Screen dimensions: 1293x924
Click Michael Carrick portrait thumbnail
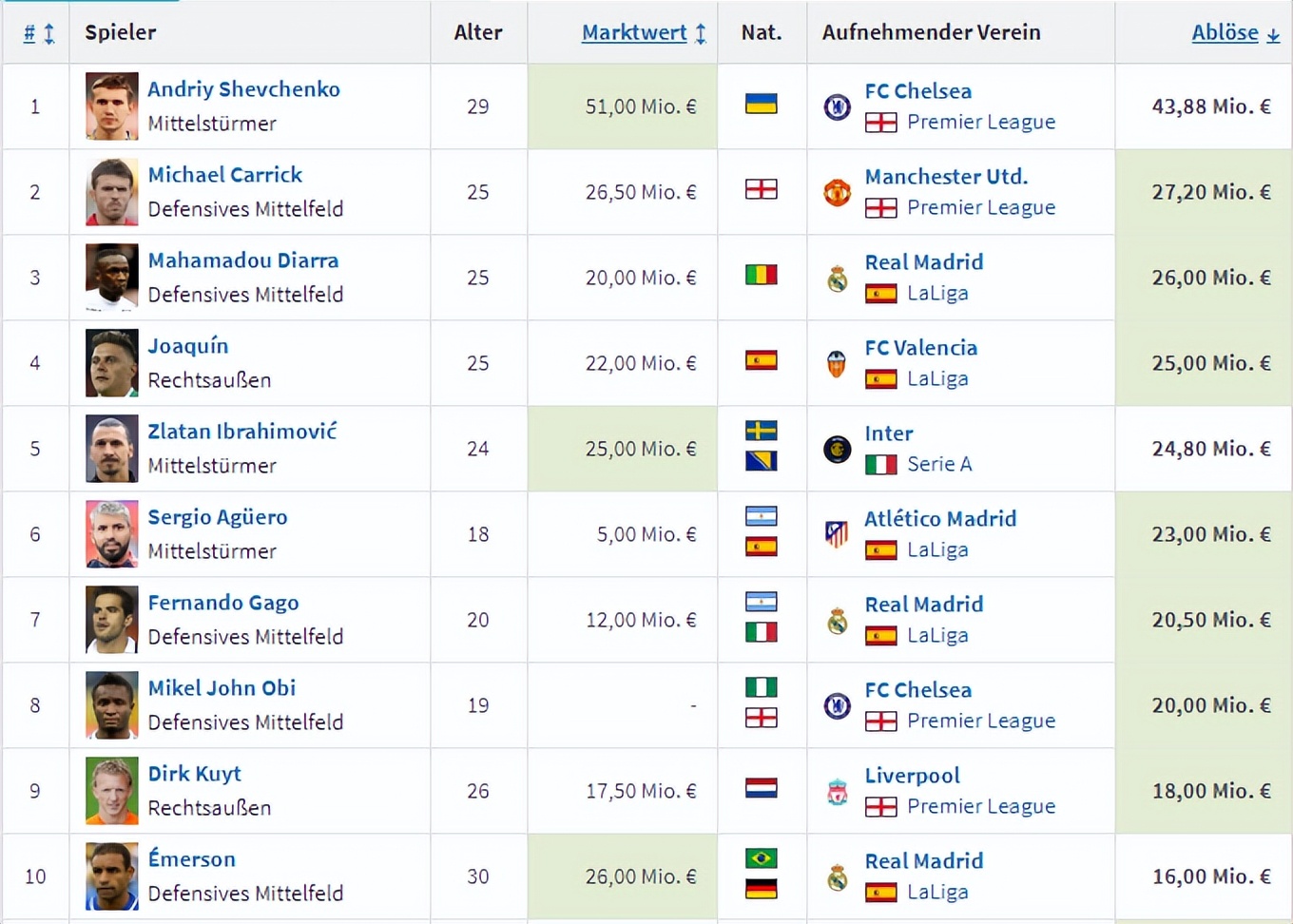point(112,192)
